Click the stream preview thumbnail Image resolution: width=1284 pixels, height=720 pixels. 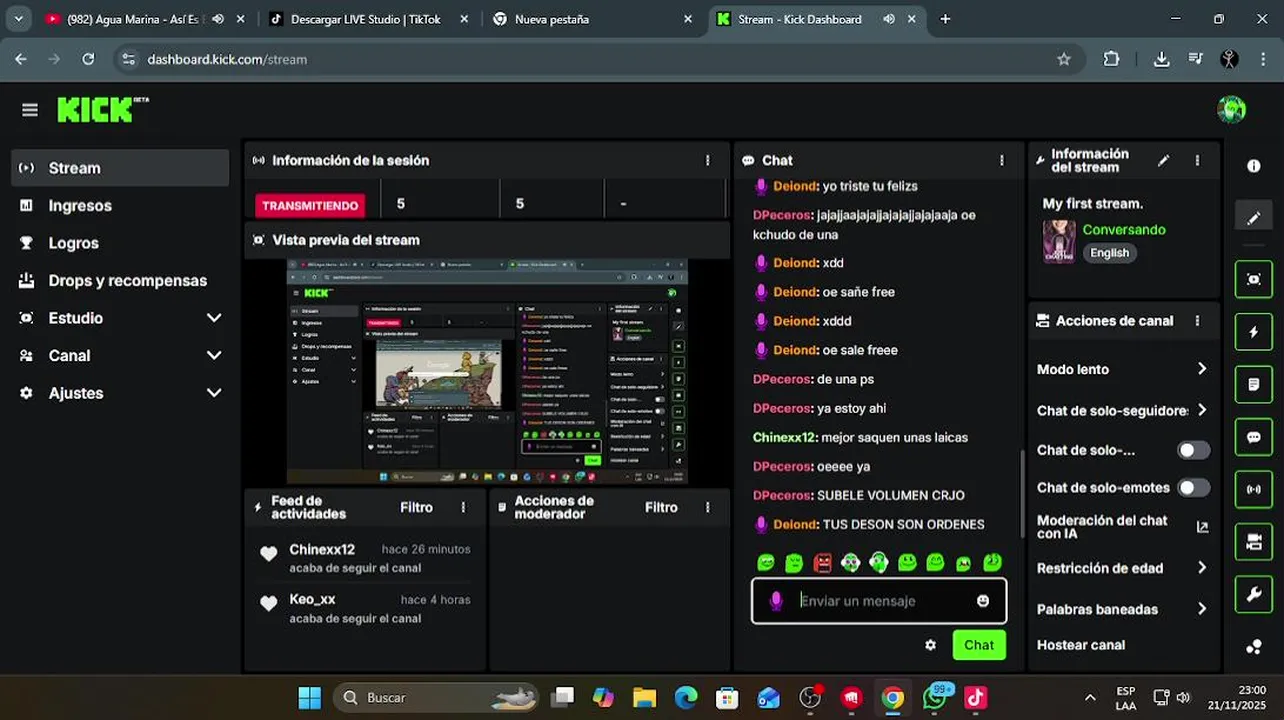(488, 372)
